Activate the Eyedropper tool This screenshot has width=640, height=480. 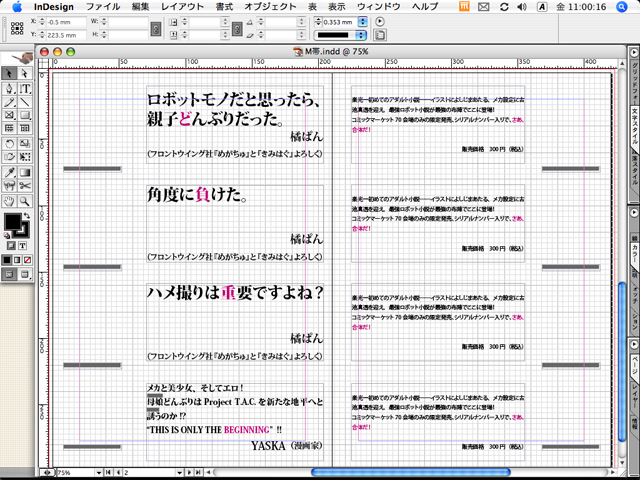(x=10, y=172)
